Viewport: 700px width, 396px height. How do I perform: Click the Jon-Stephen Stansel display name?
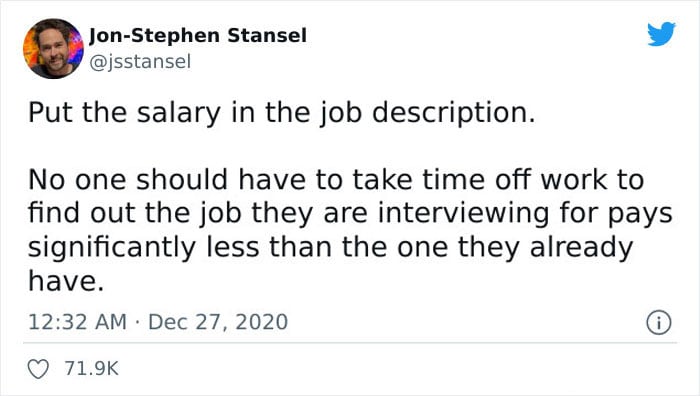[198, 36]
